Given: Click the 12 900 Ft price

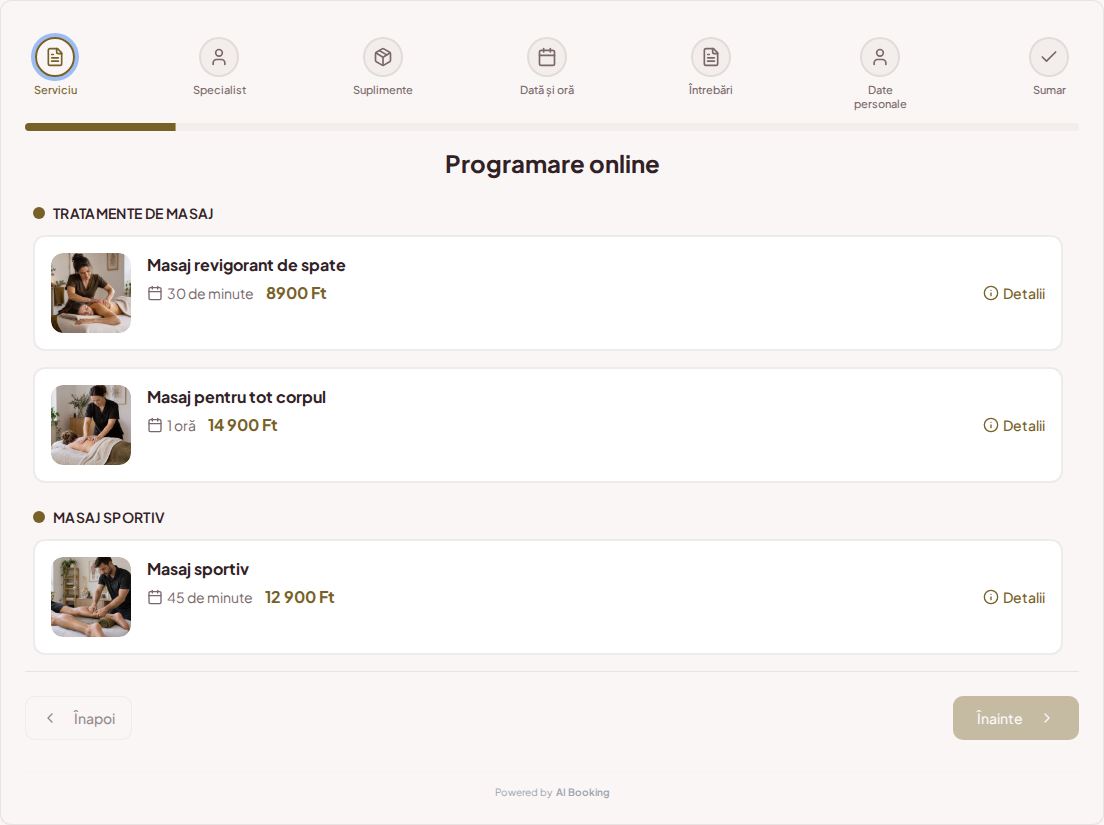Looking at the screenshot, I should [x=300, y=598].
